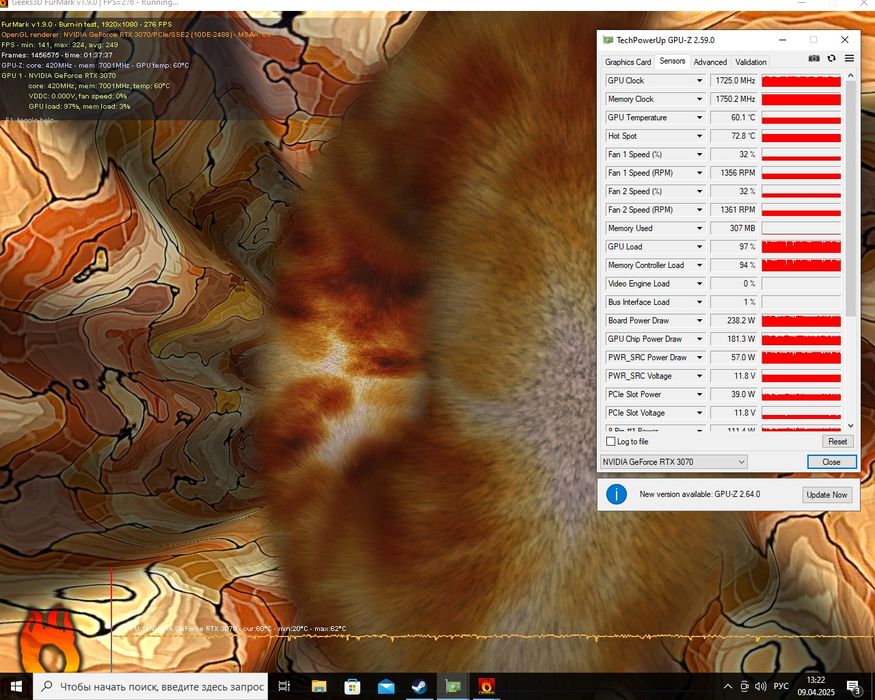Screen dimensions: 875x700
Task: Open PWR_SRC Power Draw dropdown
Action: (x=699, y=357)
